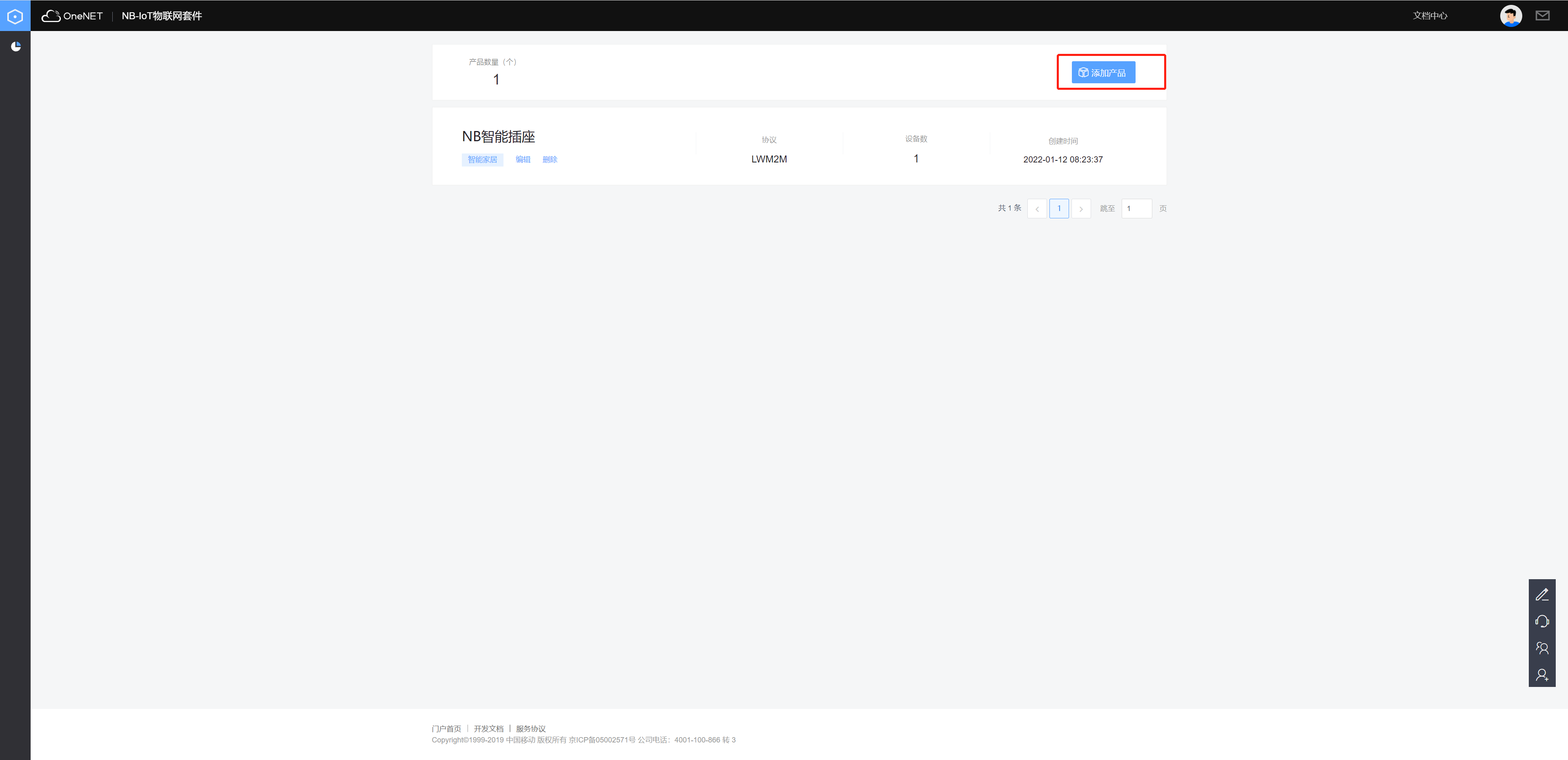Open 开发文档 footer link
The width and height of the screenshot is (1568, 760).
488,728
